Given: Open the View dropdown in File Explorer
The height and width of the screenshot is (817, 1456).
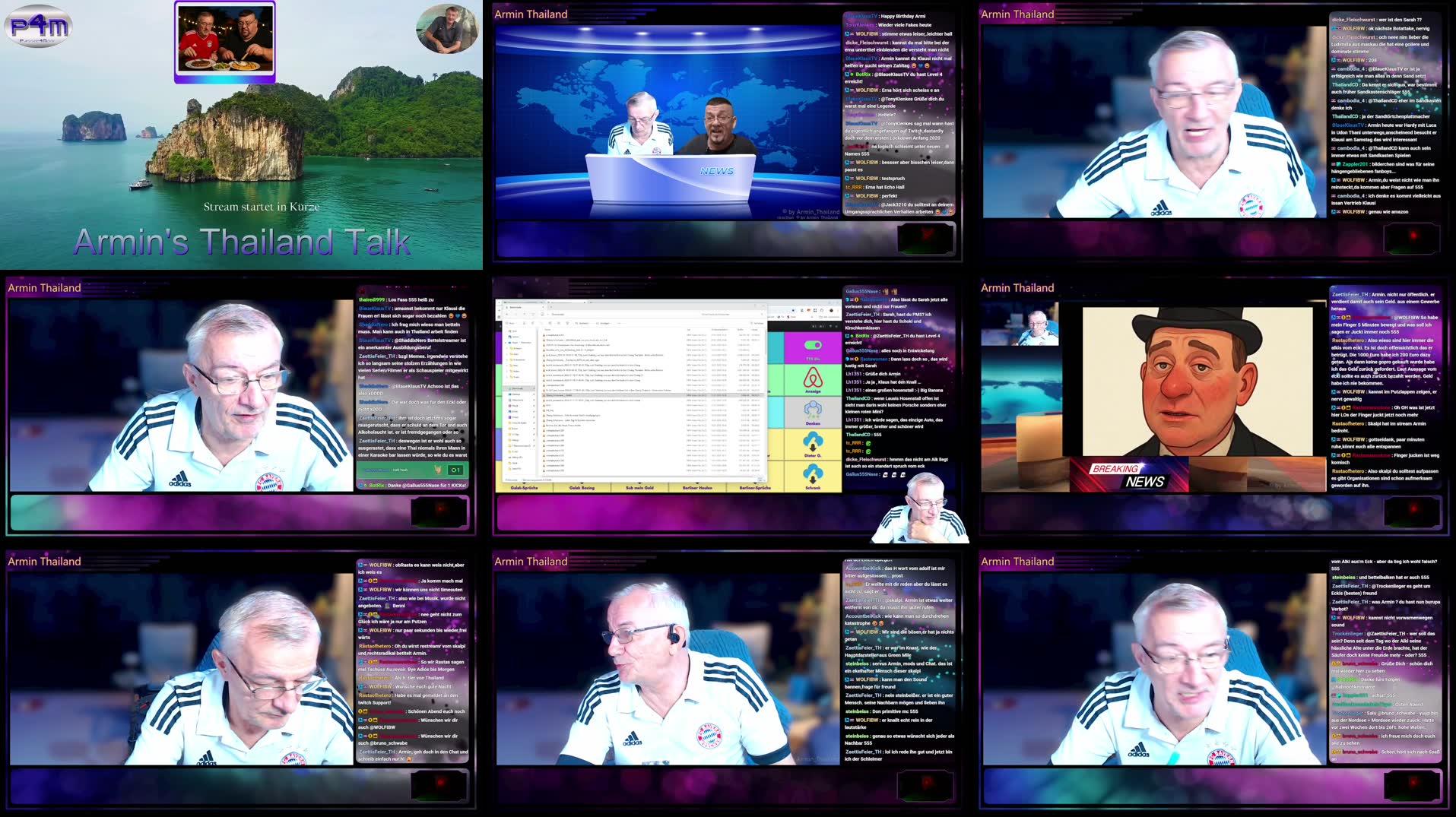Looking at the screenshot, I should point(602,323).
